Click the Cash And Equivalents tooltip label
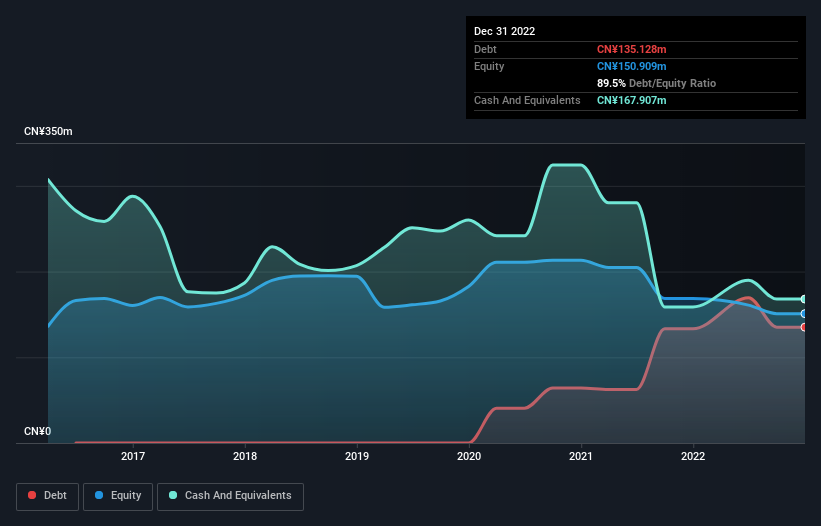Image resolution: width=821 pixels, height=526 pixels. [x=527, y=100]
